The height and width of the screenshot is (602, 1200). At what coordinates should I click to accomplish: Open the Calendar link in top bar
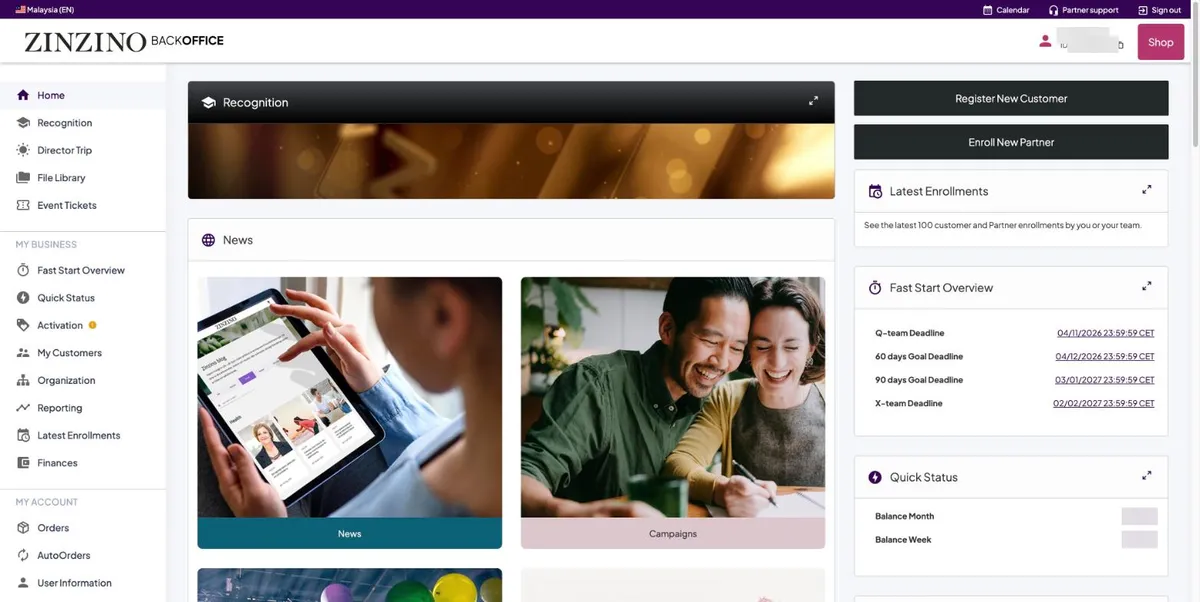[x=1006, y=10]
